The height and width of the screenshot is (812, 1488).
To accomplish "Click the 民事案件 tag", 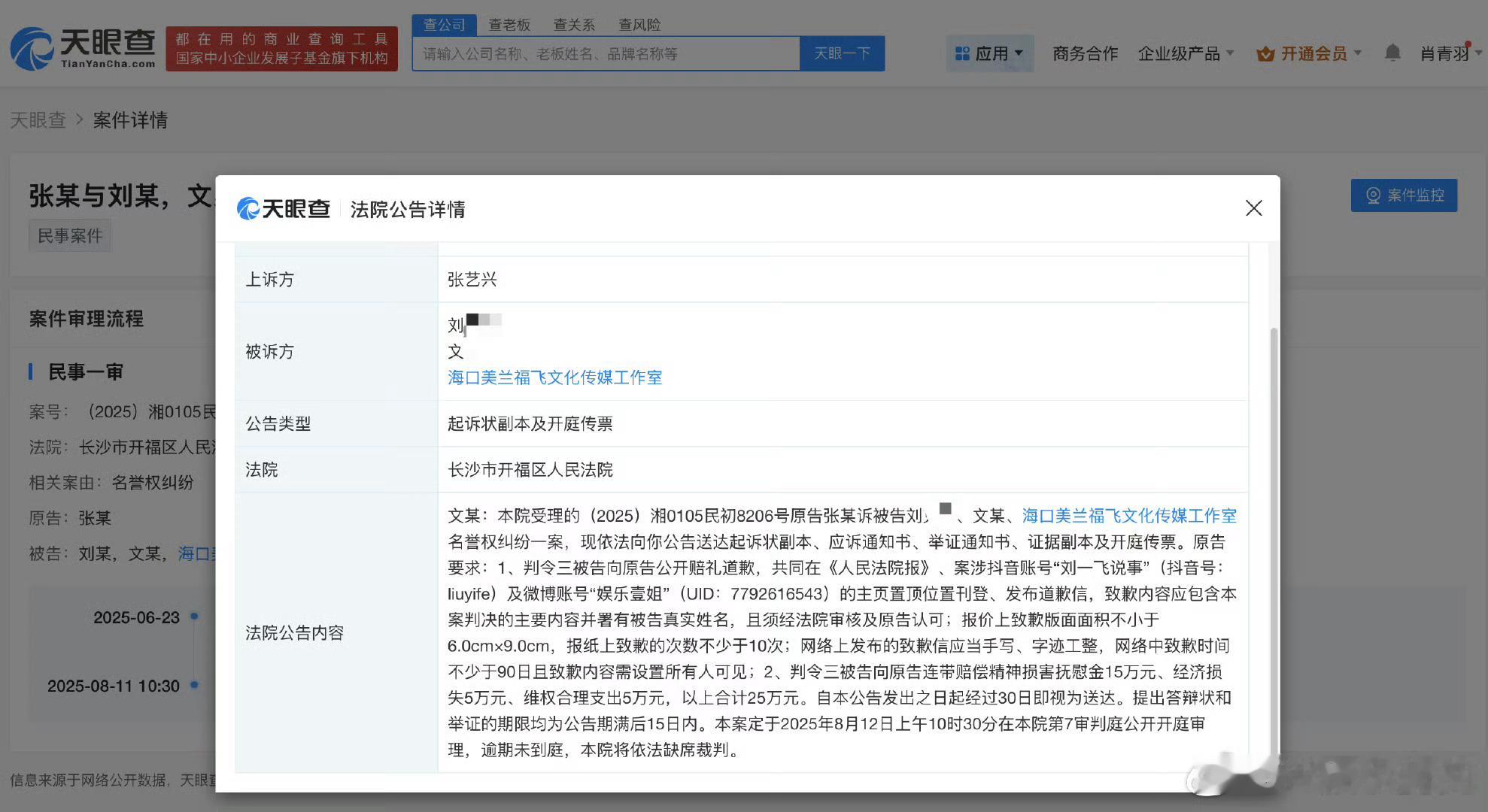I will tap(70, 236).
